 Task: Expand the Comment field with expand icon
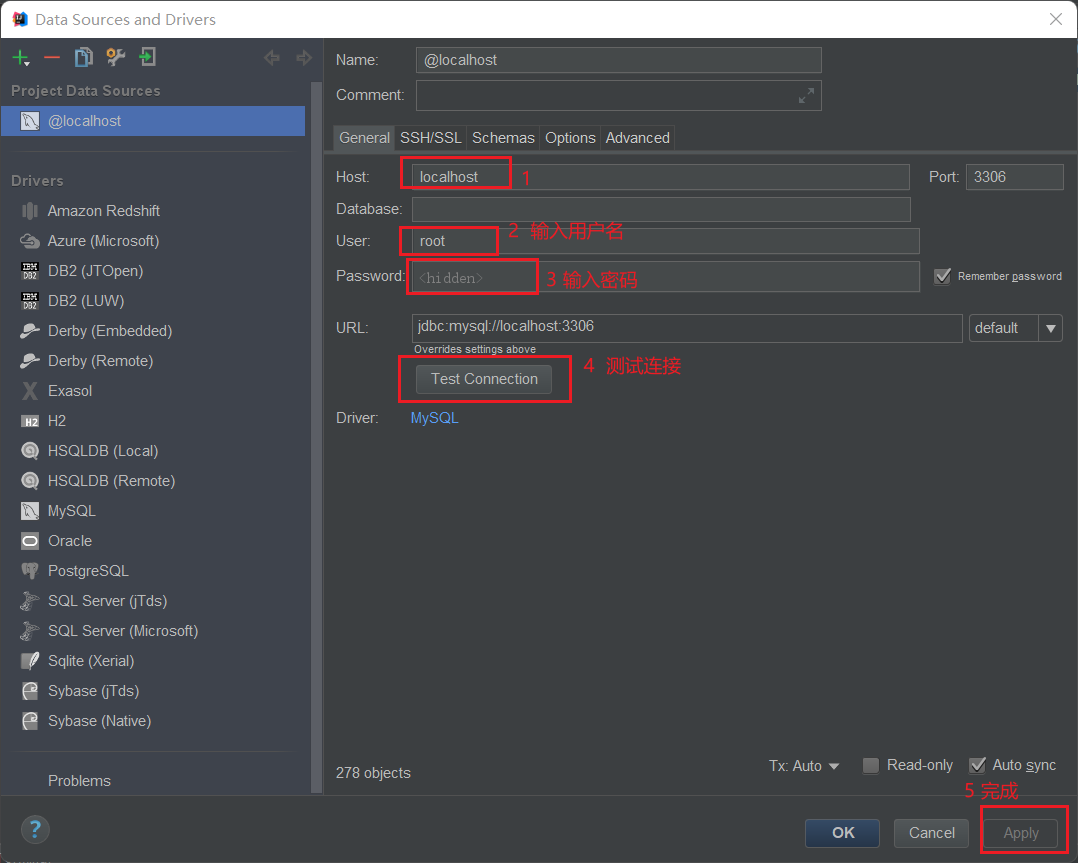(806, 96)
